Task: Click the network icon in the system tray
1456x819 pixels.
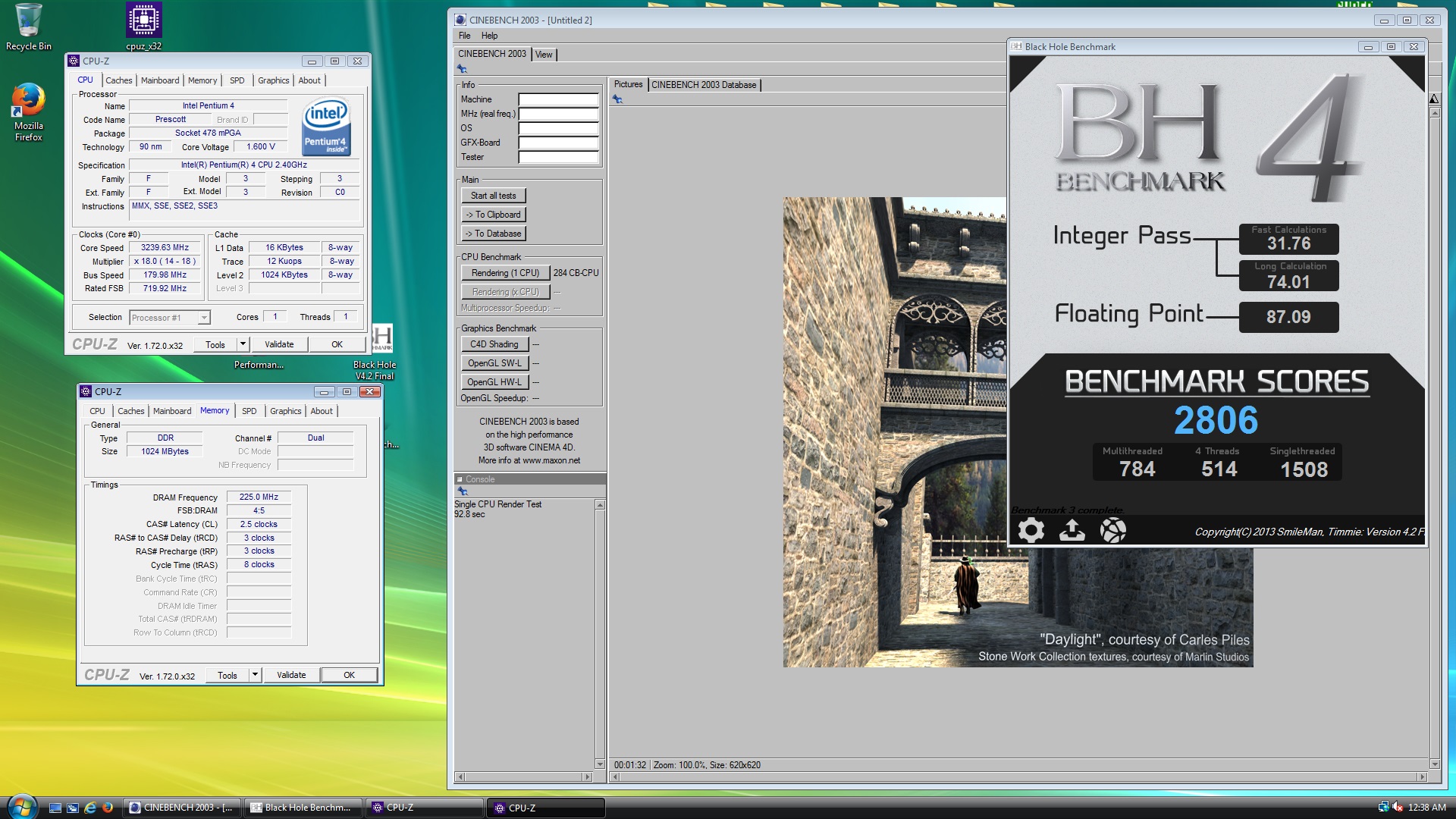Action: [x=1383, y=808]
